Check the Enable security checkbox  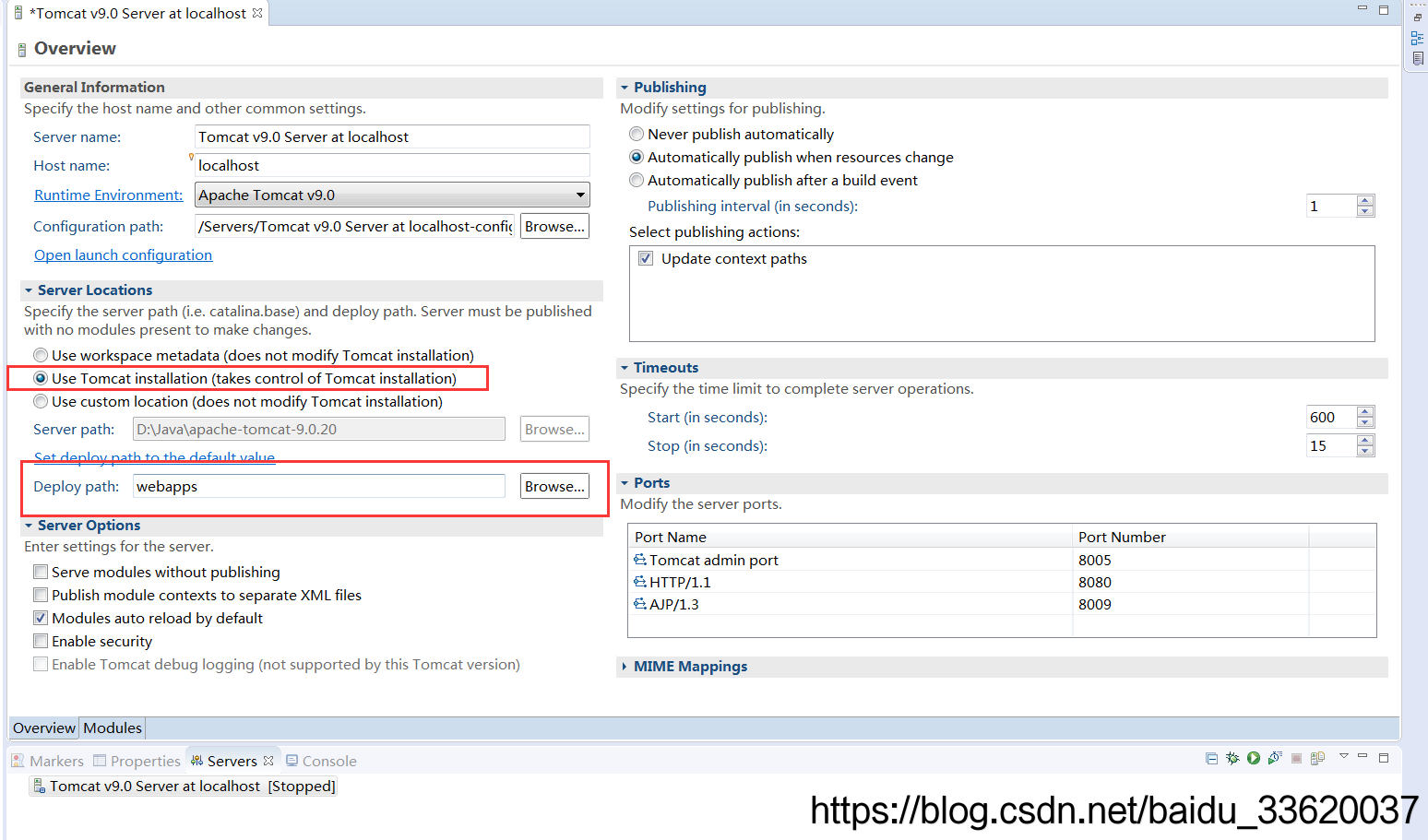click(x=41, y=641)
